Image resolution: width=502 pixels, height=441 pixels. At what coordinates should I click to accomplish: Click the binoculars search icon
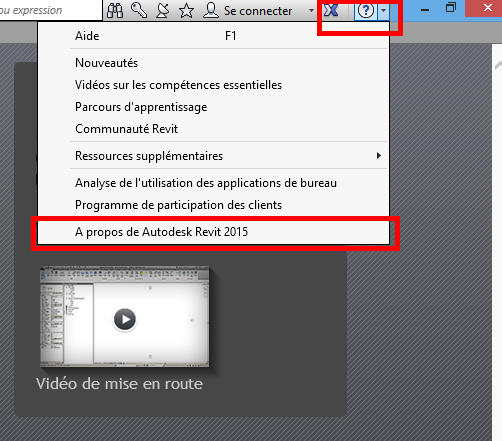(x=115, y=10)
